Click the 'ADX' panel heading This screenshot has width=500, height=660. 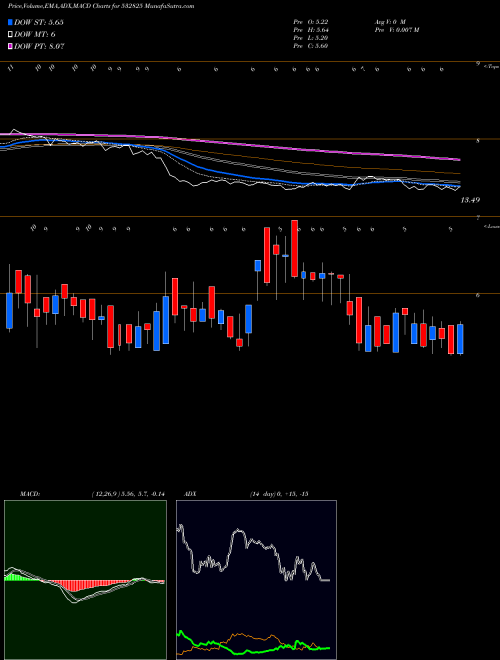190,493
